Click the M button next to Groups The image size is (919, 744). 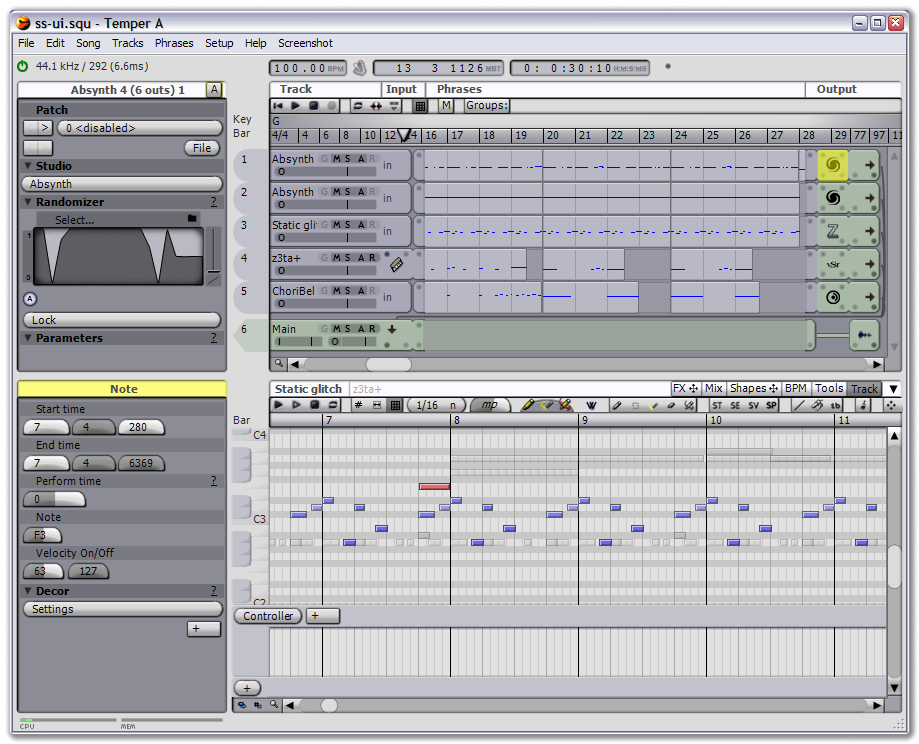click(446, 106)
